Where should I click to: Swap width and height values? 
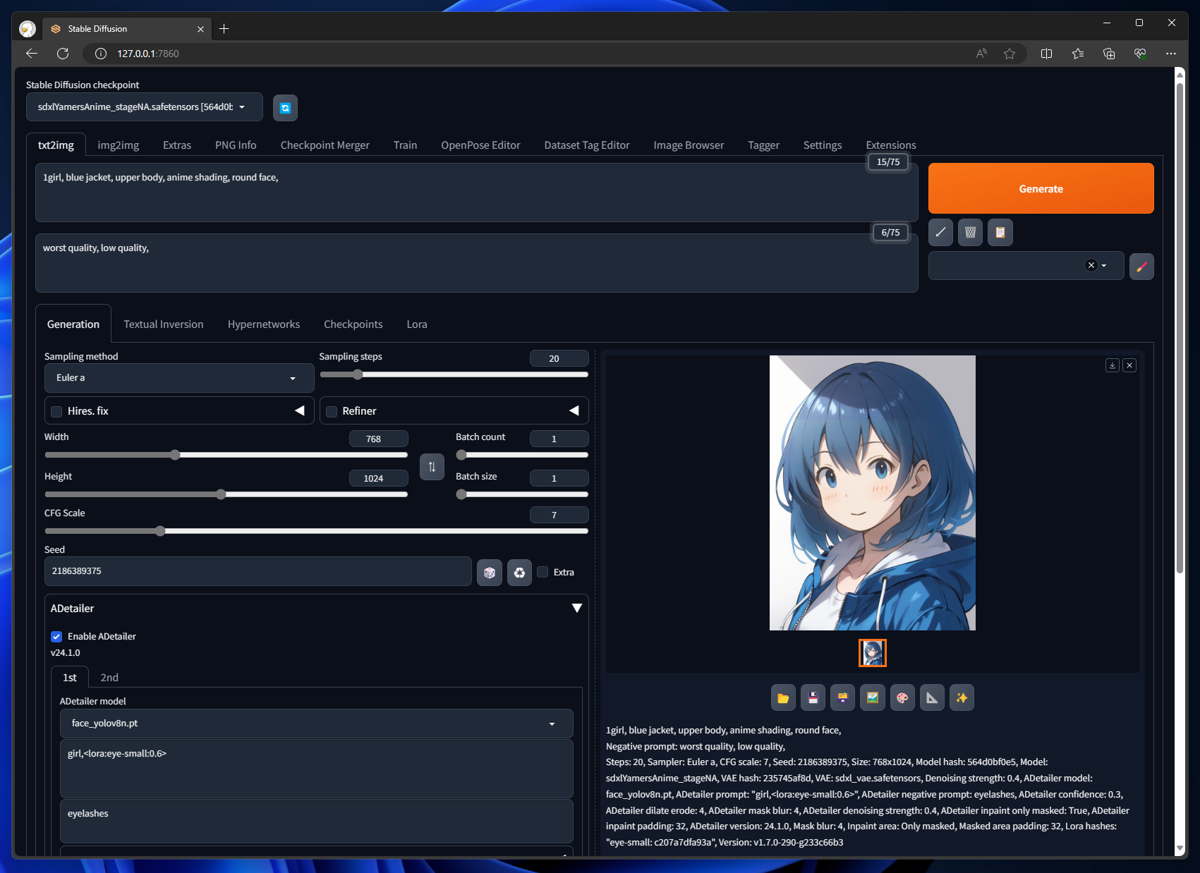[x=432, y=467]
